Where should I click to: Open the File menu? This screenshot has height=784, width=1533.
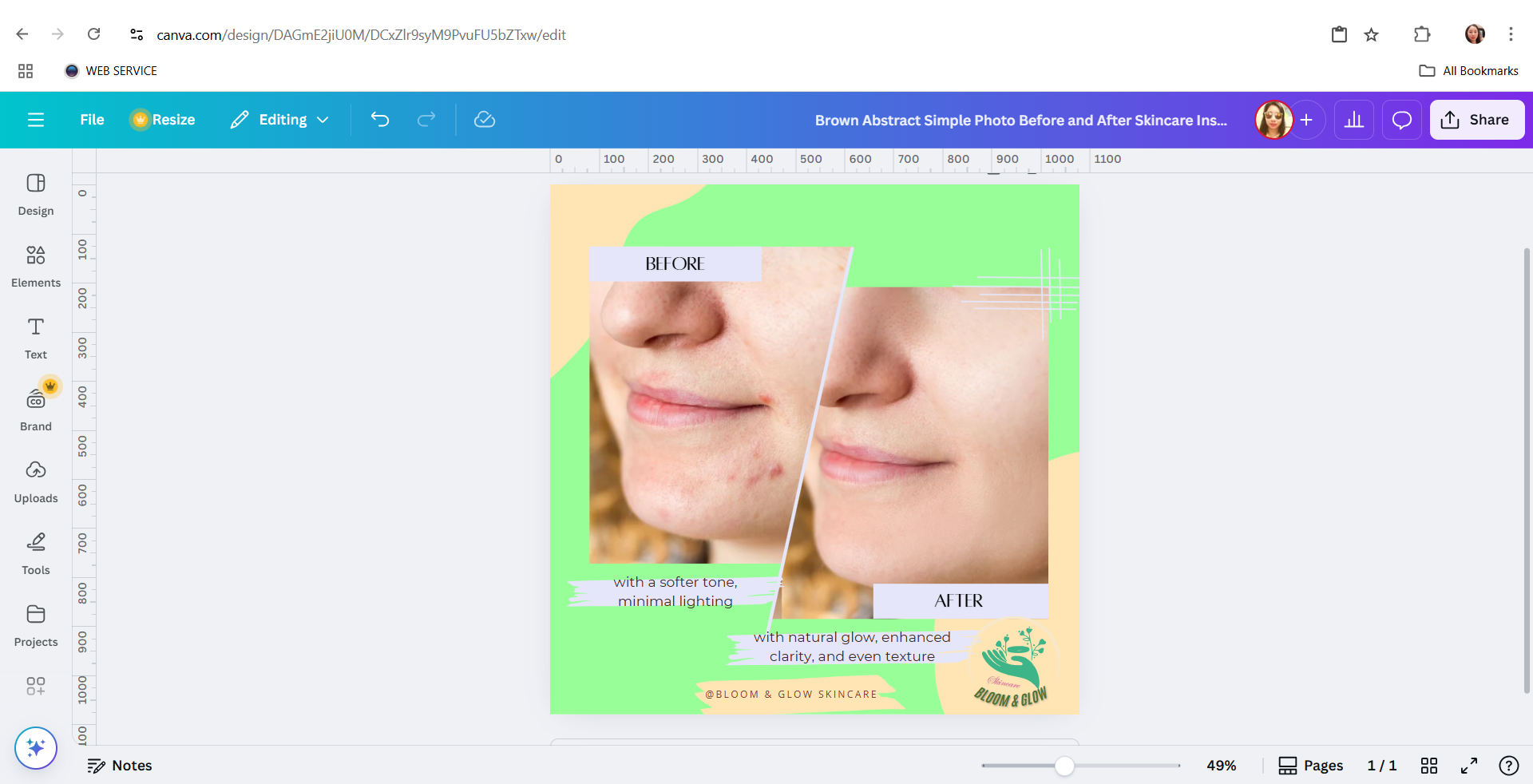tap(92, 120)
